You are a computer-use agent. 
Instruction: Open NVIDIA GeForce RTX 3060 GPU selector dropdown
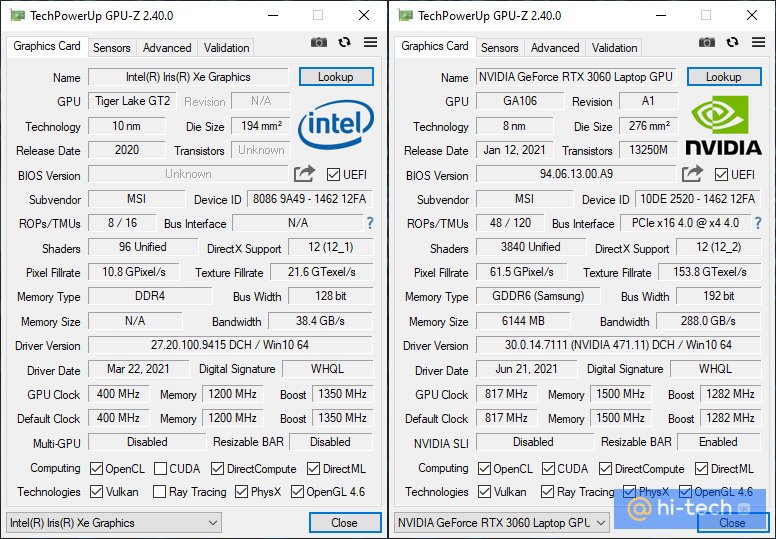502,523
